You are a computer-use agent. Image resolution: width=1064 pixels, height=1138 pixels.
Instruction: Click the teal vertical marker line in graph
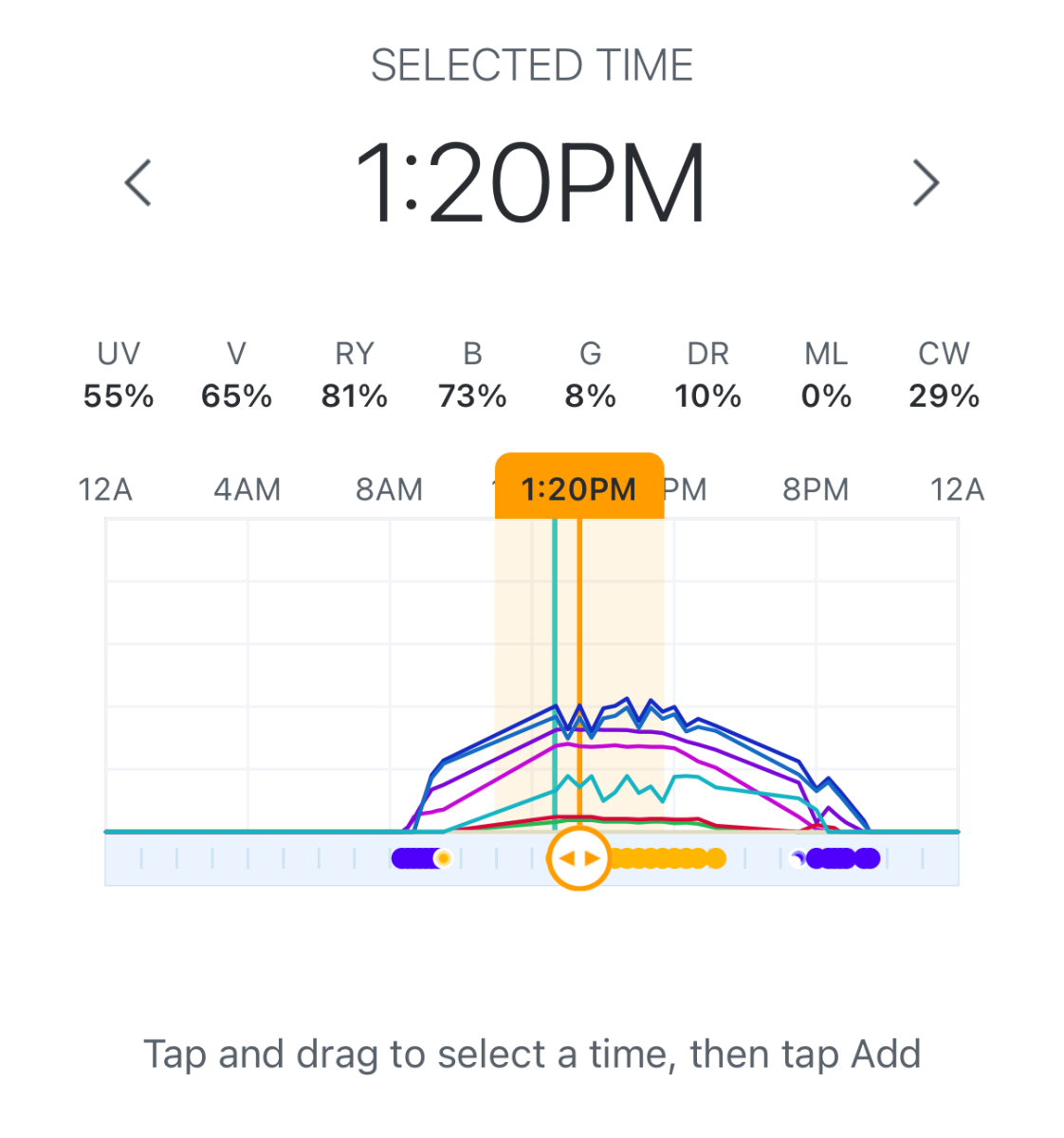[555, 674]
